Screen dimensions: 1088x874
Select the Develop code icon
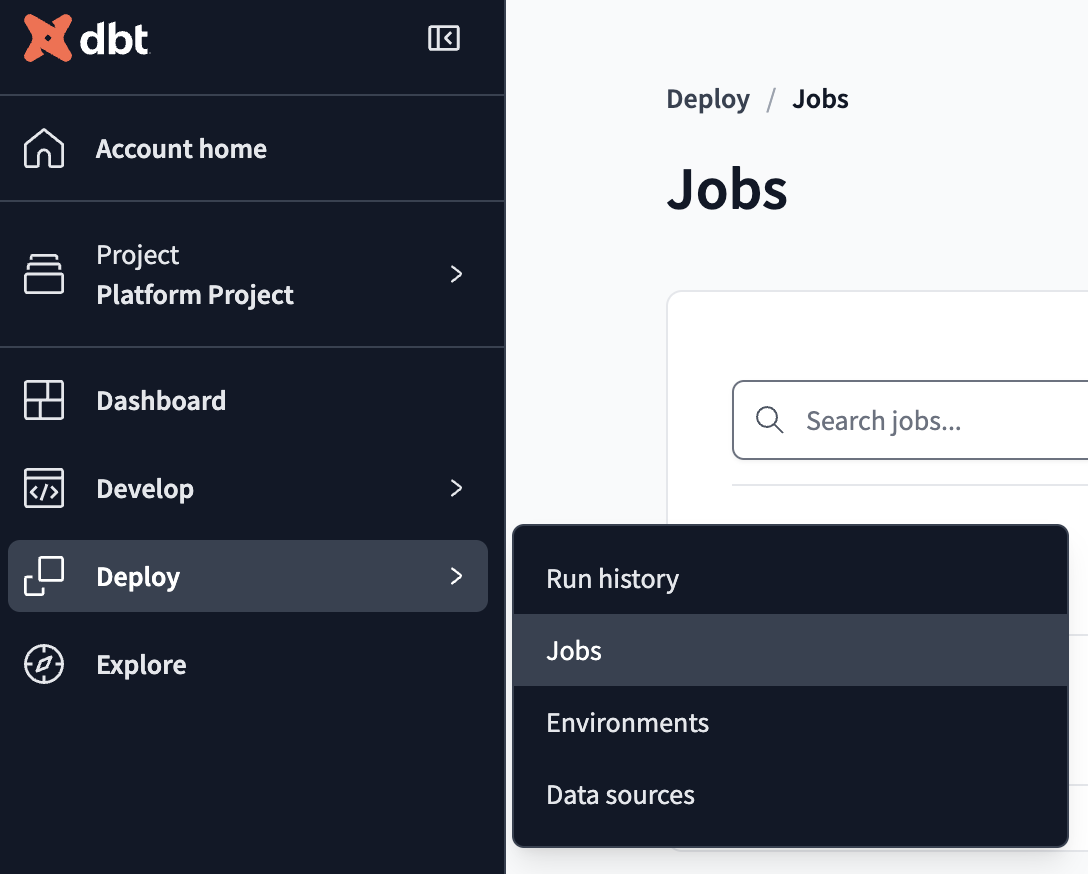[x=44, y=488]
